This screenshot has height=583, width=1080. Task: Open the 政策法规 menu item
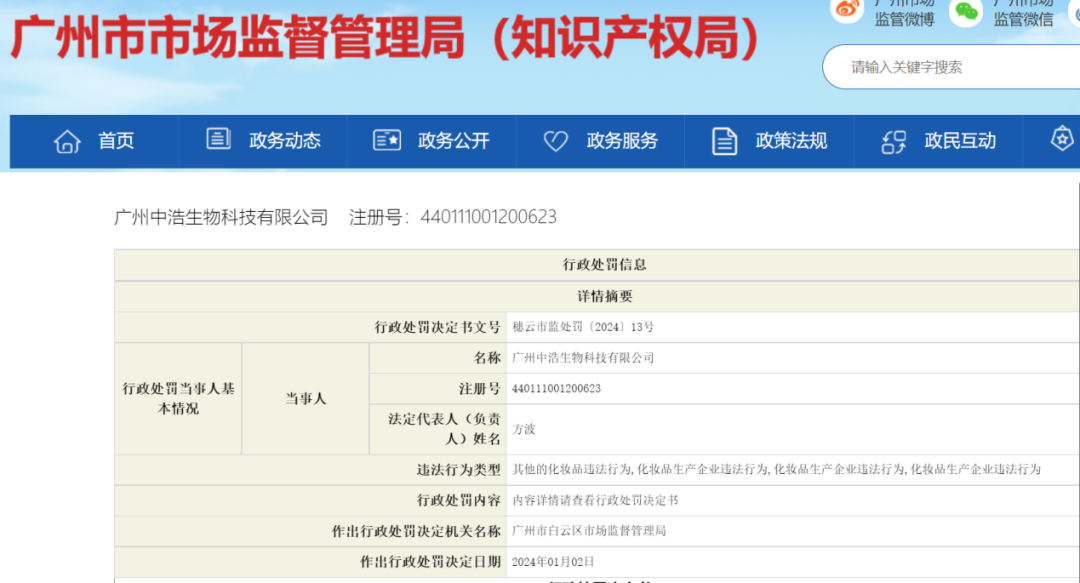click(791, 141)
